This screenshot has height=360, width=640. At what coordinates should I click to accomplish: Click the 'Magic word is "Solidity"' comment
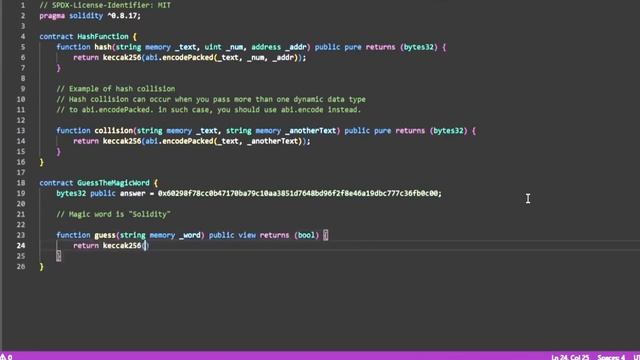tap(113, 214)
